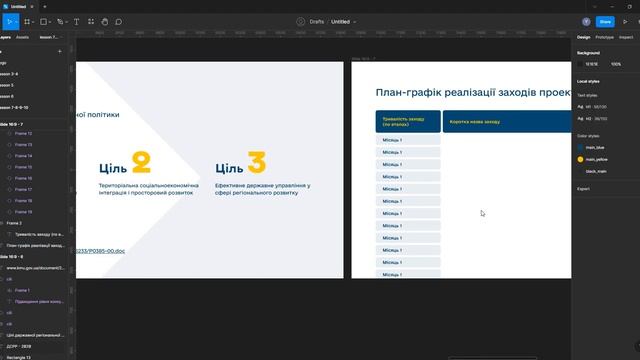Add a new page with plus icon
This screenshot has width=640, height=360.
click(60, 51)
